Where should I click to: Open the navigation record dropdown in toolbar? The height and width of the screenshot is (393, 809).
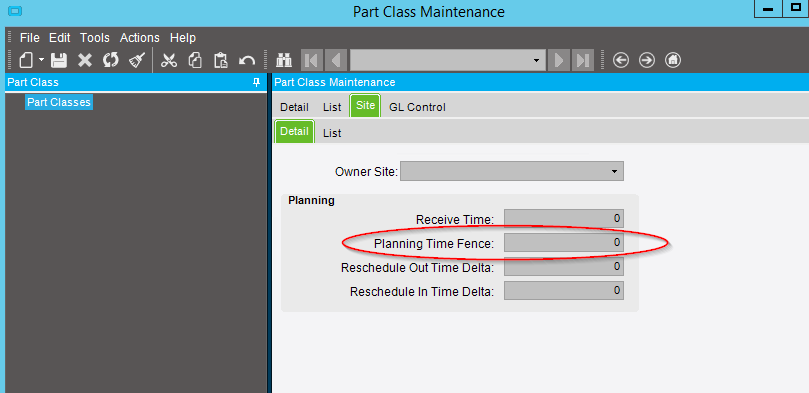(537, 60)
